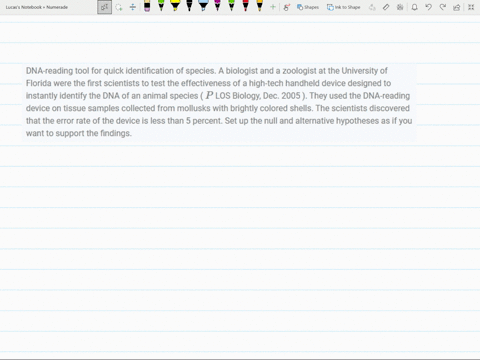Viewport: 480px width, 360px height.
Task: Choose the light blue highlighter
Action: (x=203, y=6)
